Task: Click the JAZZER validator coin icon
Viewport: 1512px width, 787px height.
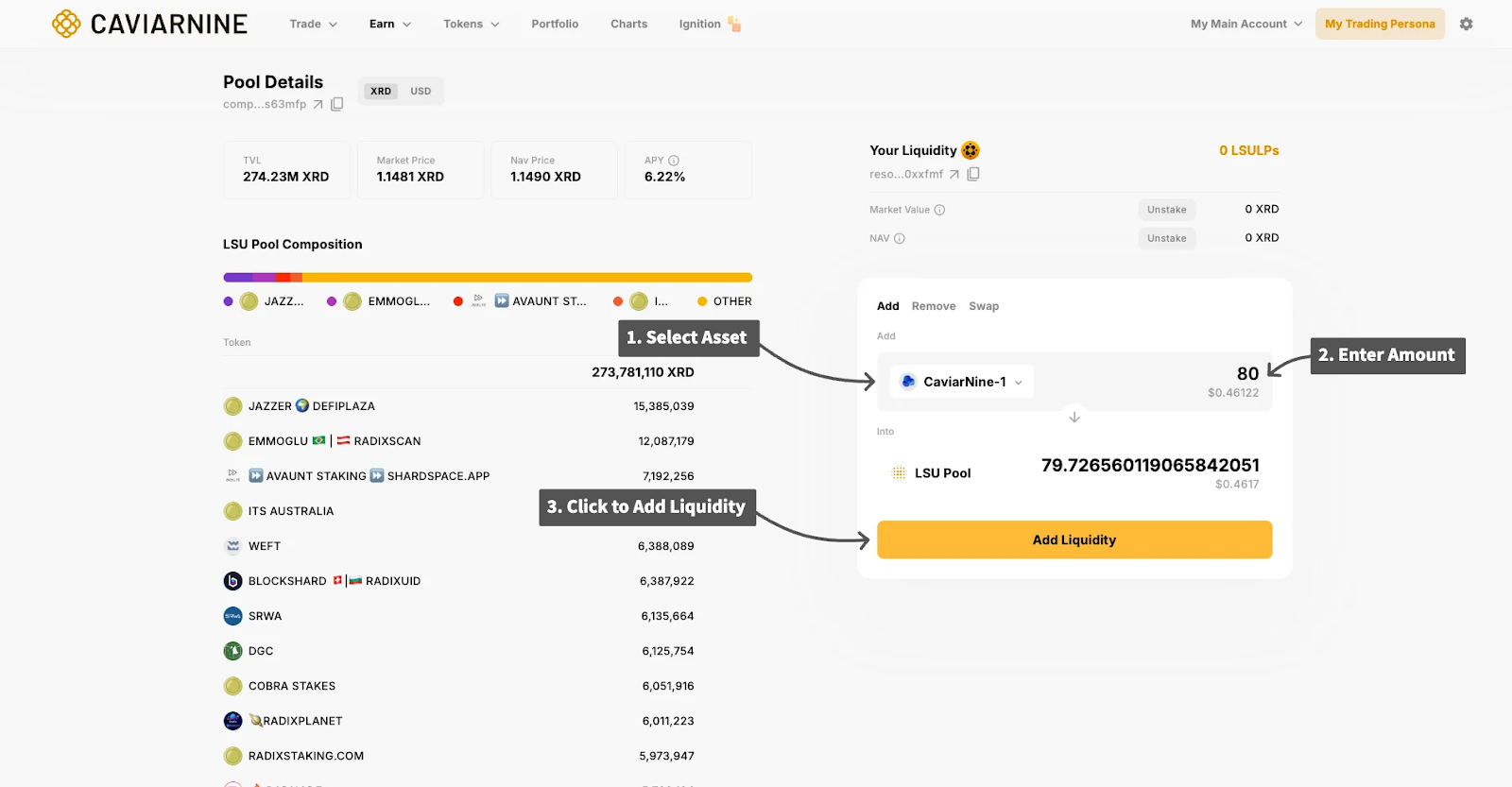Action: click(x=233, y=406)
